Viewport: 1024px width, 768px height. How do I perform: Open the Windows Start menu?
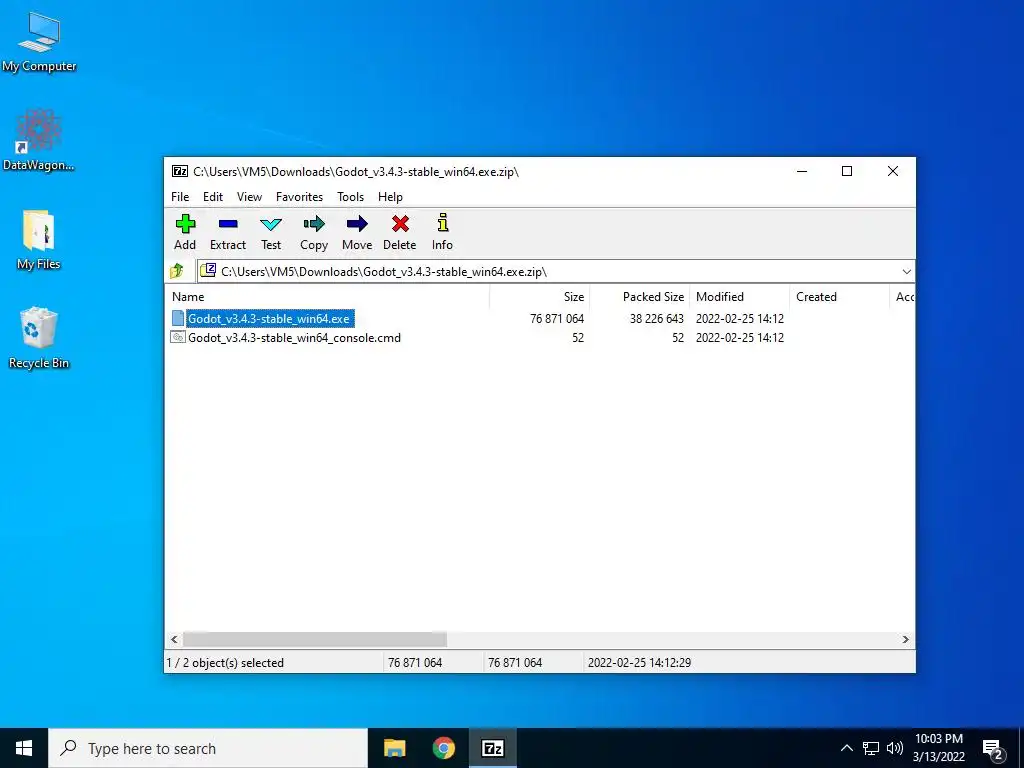coord(24,748)
